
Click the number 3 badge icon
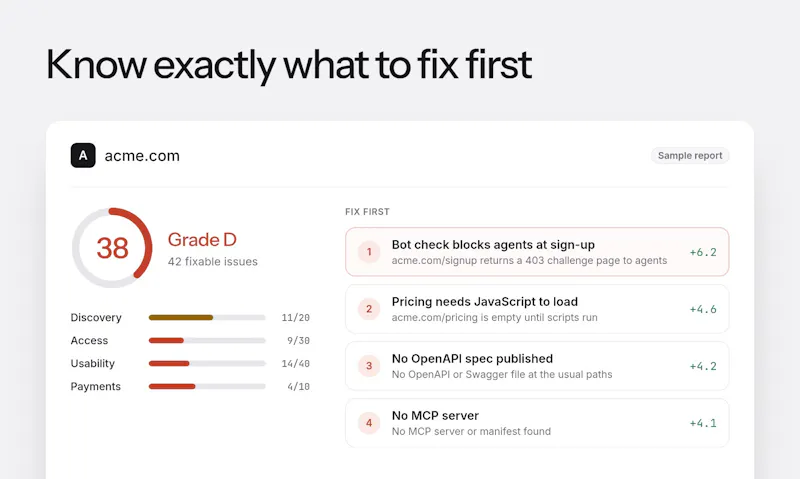(369, 366)
